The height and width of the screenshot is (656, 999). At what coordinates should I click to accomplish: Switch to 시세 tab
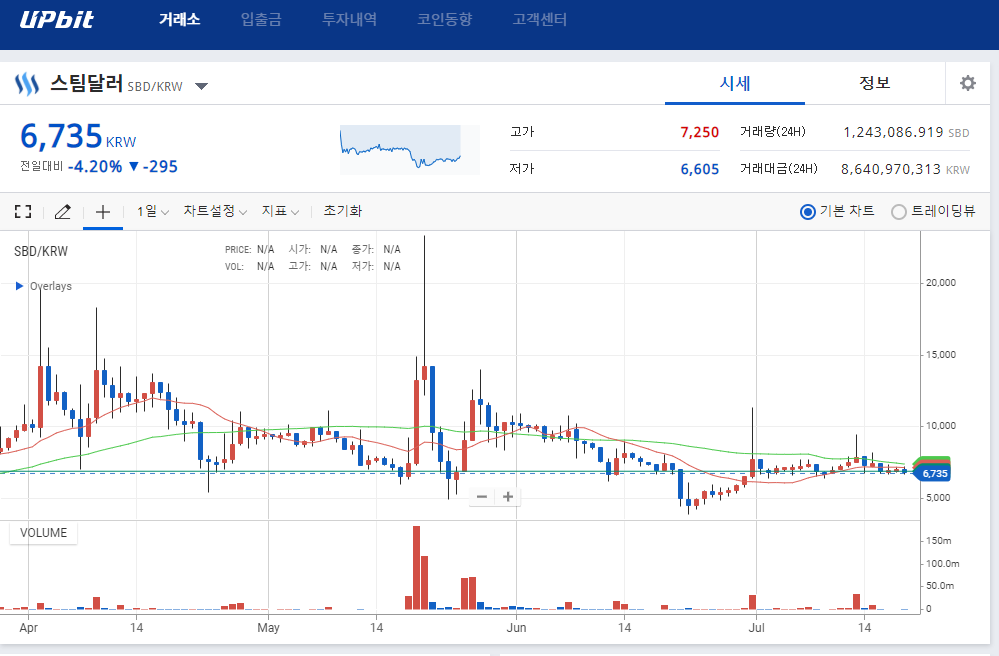coord(735,83)
